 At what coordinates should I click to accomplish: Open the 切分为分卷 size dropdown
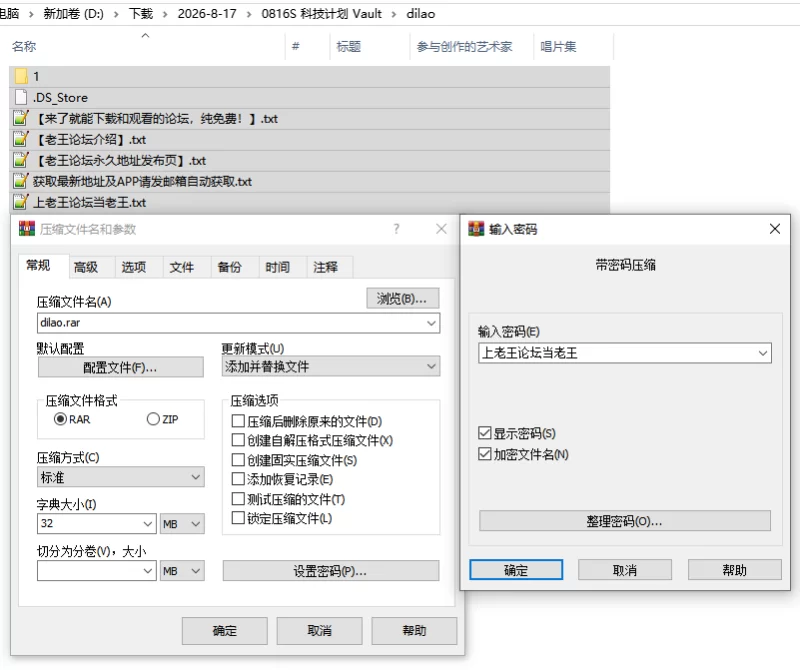[147, 570]
